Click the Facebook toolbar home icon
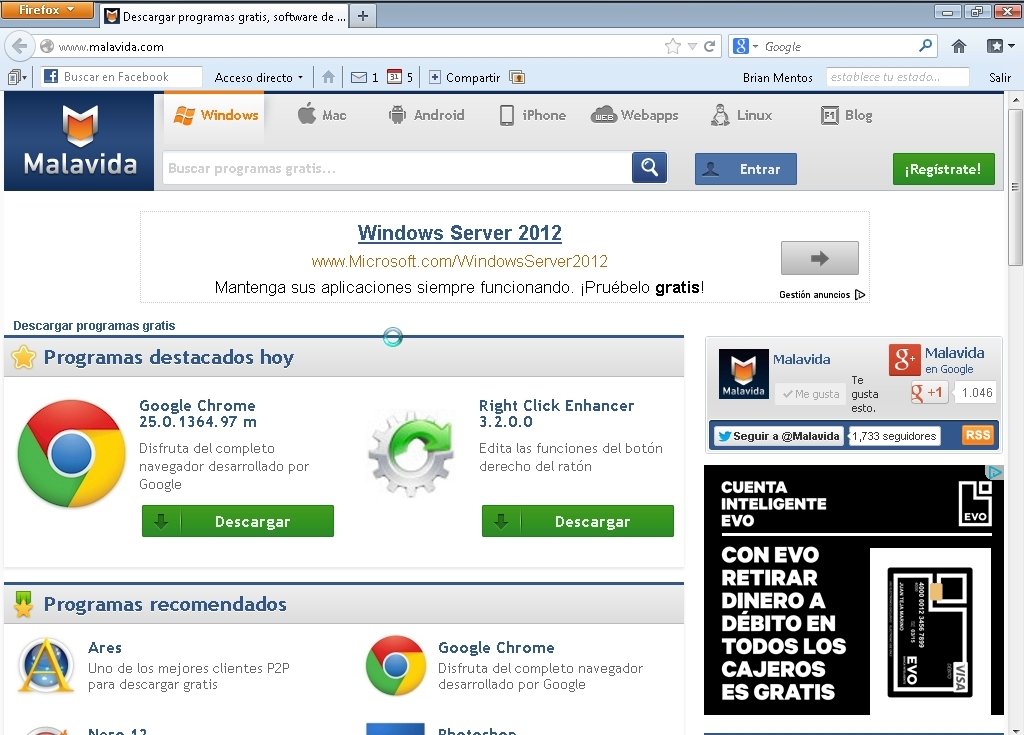Screen dimensions: 1024x735 (328, 77)
